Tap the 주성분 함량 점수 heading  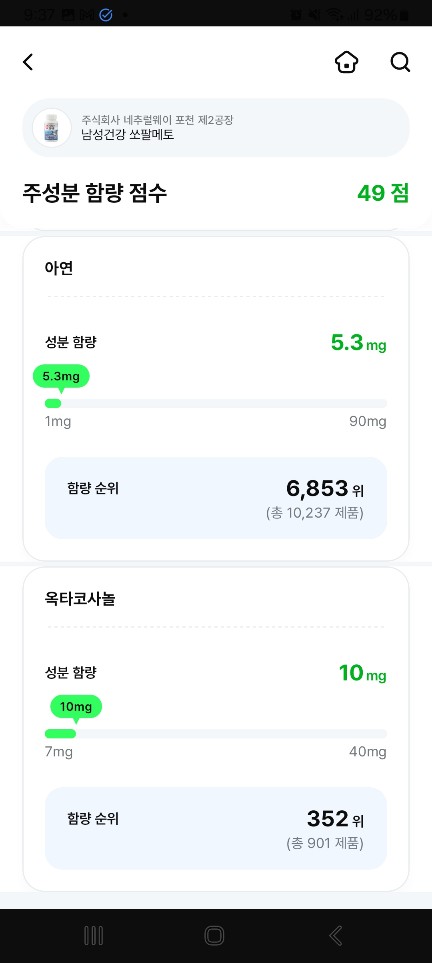(x=95, y=193)
